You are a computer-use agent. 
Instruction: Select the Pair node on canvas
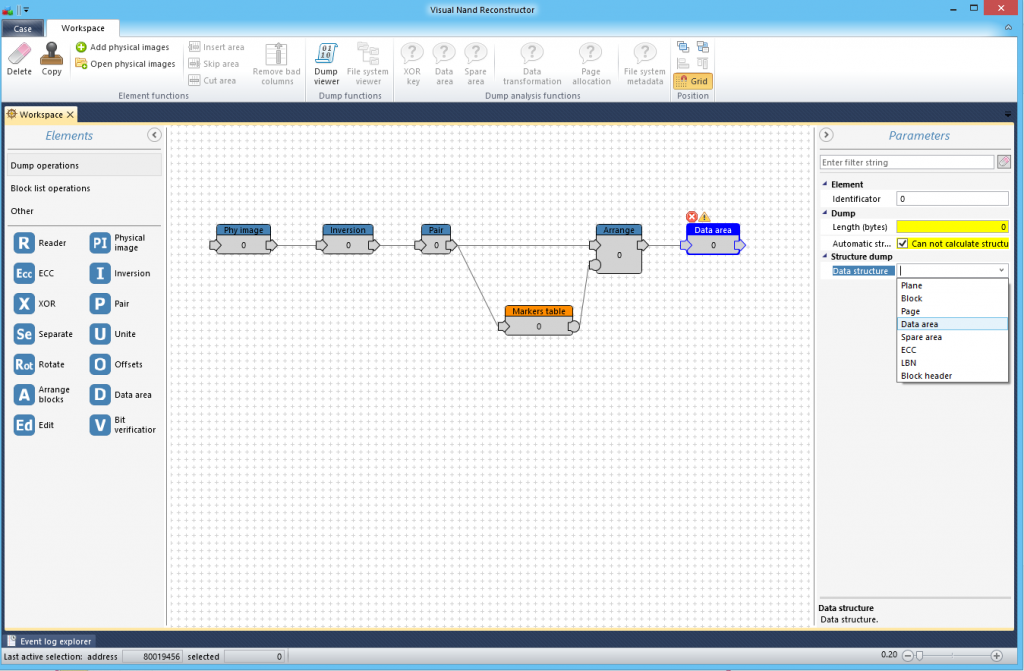pos(436,239)
